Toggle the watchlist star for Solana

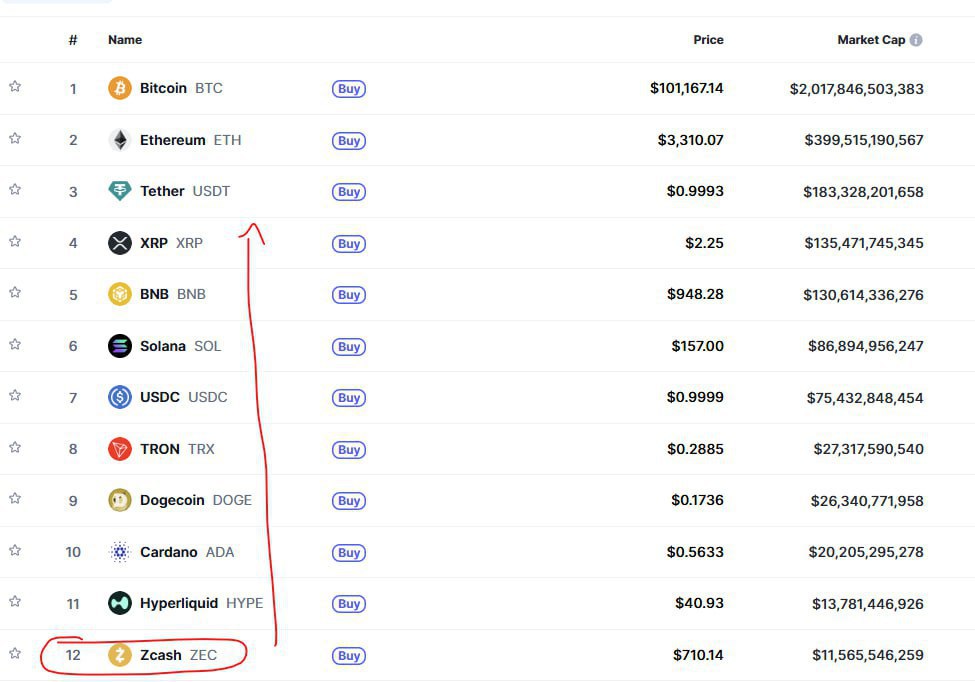15,345
